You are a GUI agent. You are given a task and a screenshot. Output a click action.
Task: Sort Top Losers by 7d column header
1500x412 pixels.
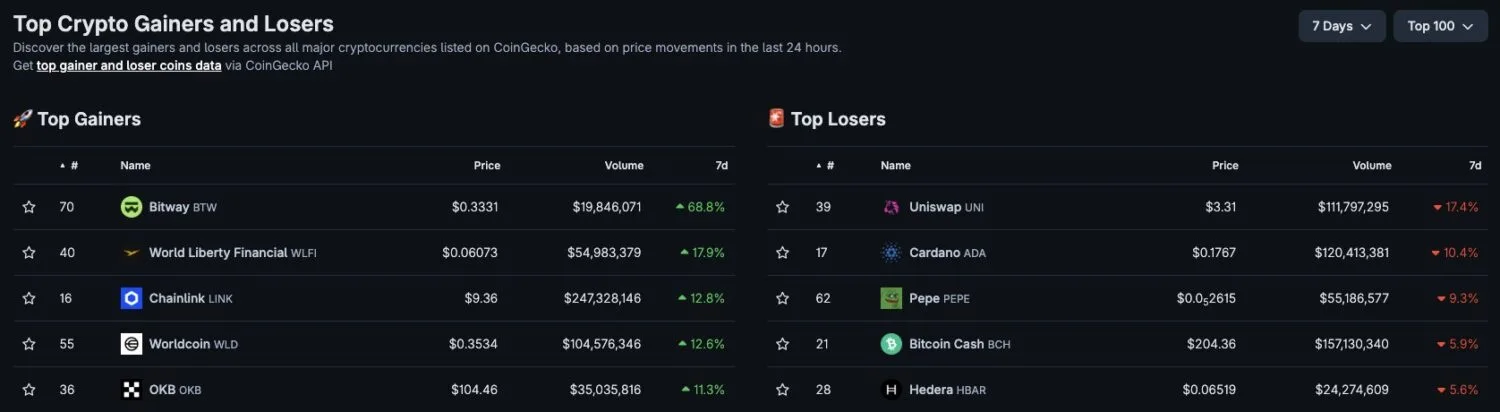click(x=1475, y=166)
